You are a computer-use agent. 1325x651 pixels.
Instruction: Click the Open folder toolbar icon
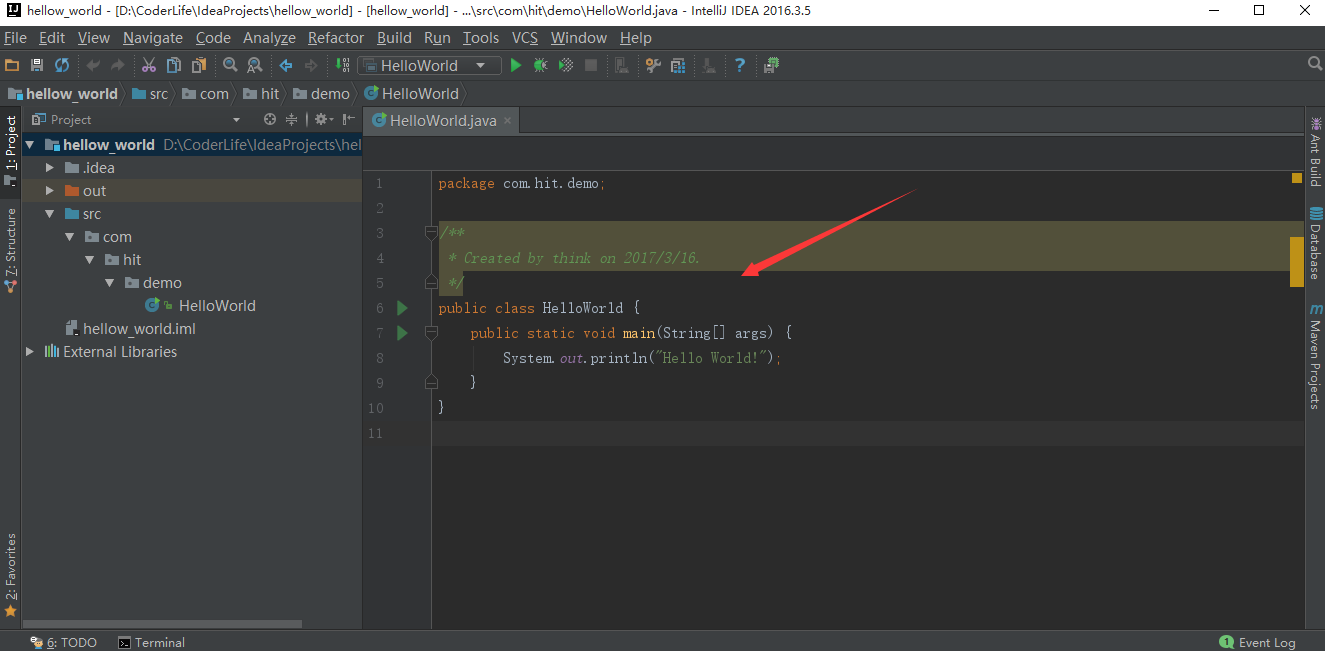point(12,65)
